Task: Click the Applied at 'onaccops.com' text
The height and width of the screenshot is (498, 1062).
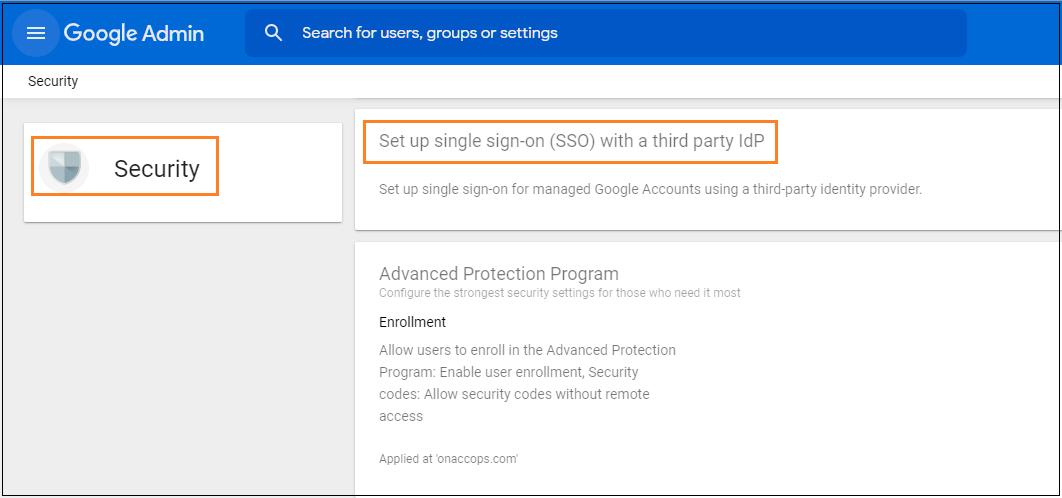Action: point(448,459)
